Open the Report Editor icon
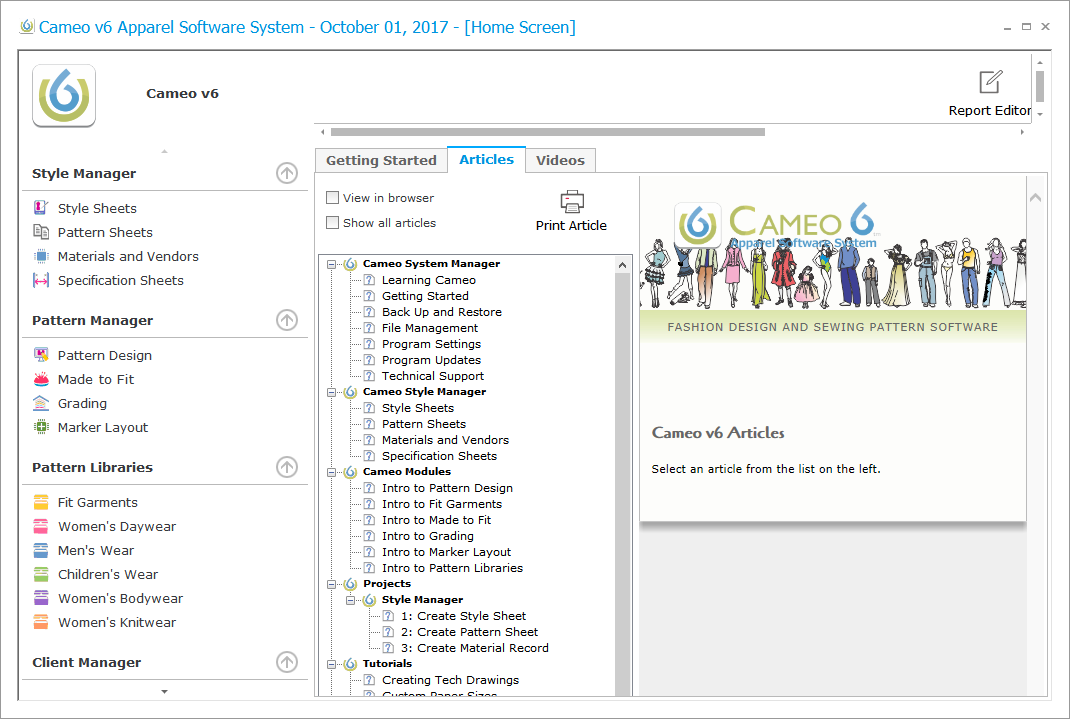1070x719 pixels. pos(989,82)
